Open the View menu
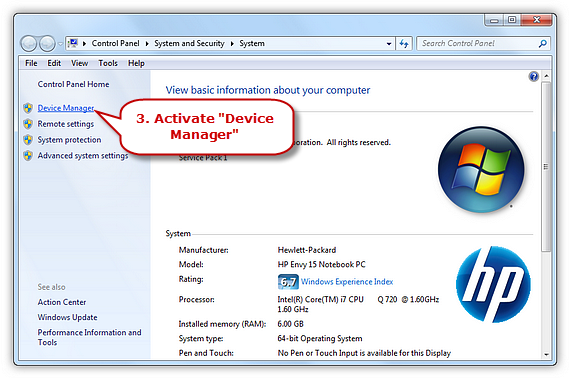570x379 pixels. click(x=79, y=63)
